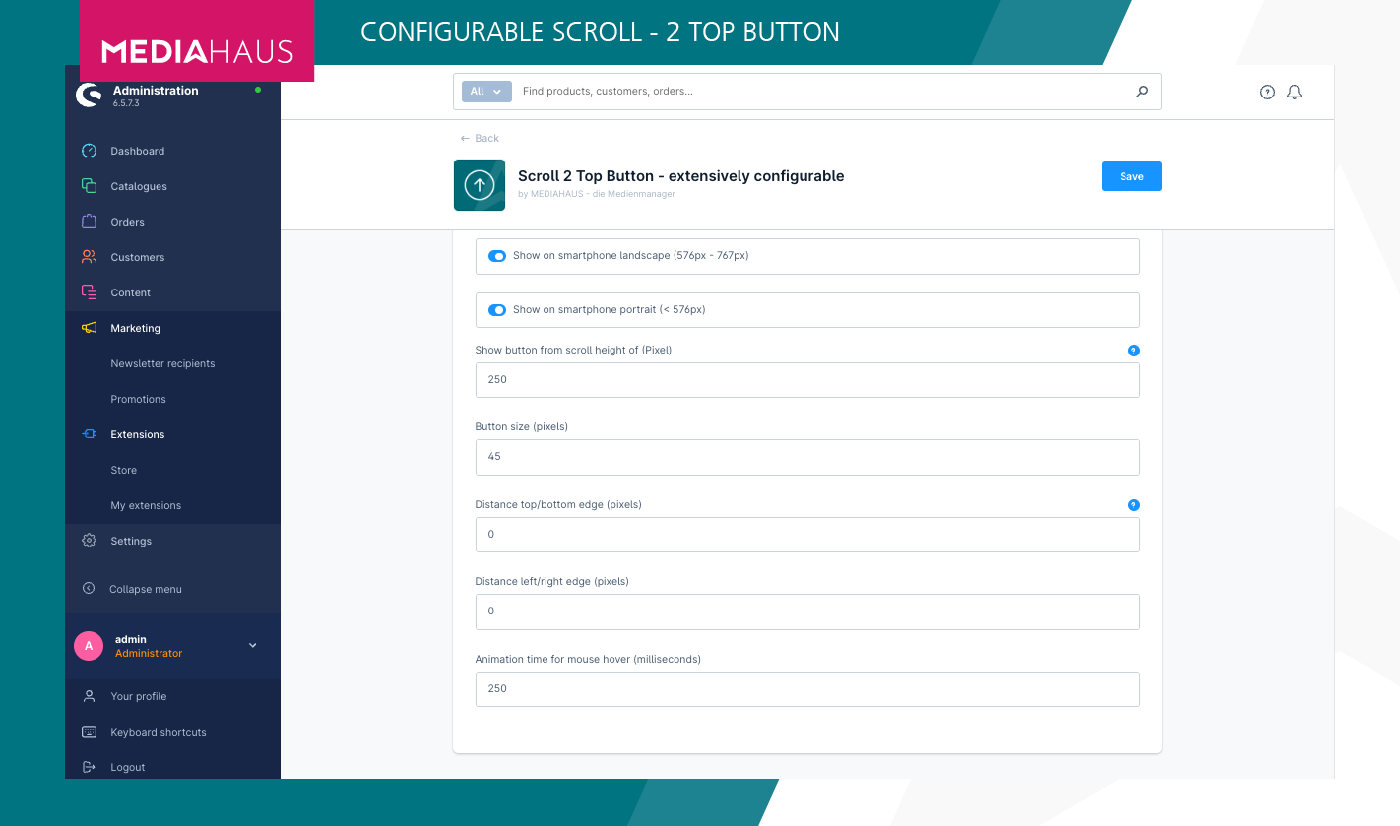The width and height of the screenshot is (1400, 826).
Task: Select My extensions in sidebar
Action: tap(145, 505)
